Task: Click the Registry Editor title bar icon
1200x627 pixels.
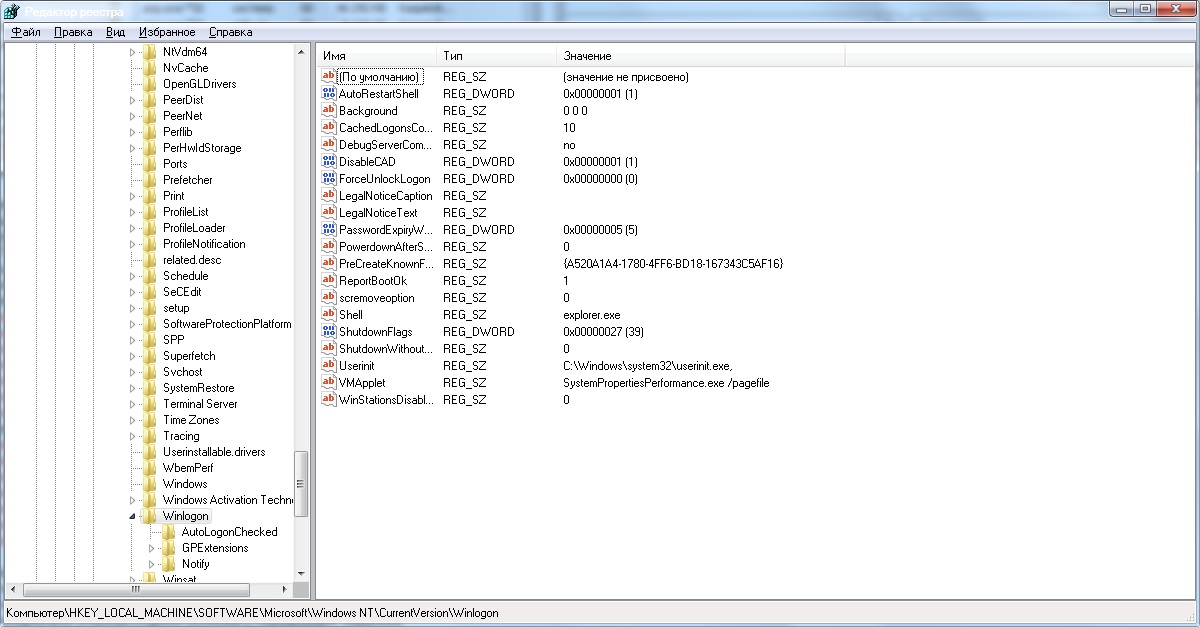Action: coord(14,10)
